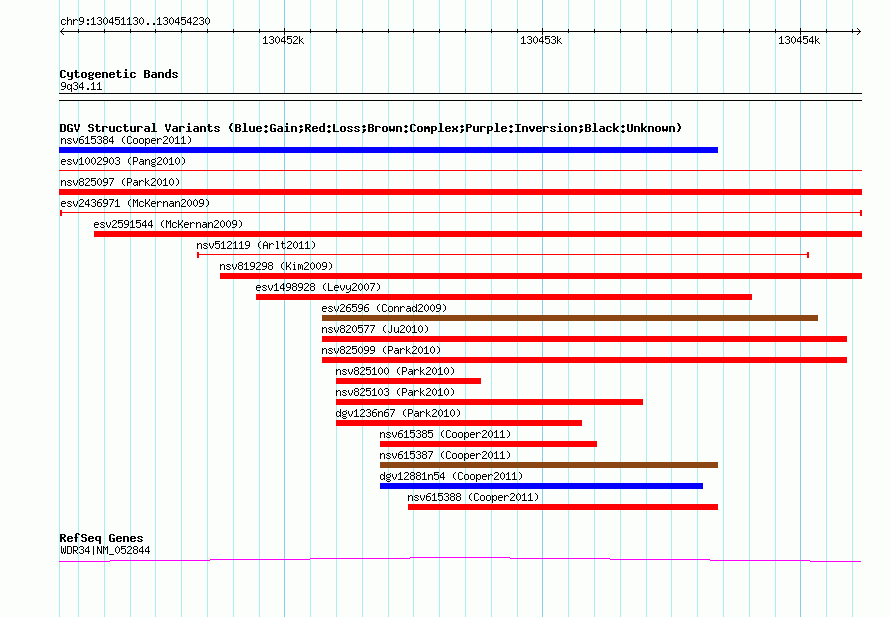Click the nsv819298 (Kim2009) label
This screenshot has width=890, height=617.
(276, 266)
